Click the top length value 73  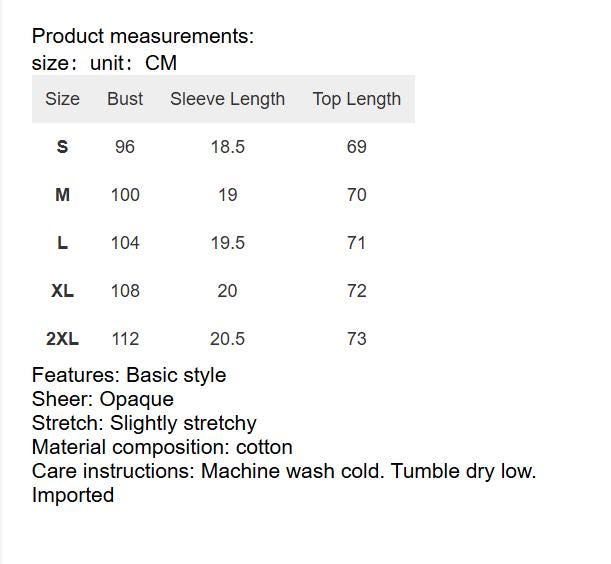tap(357, 339)
